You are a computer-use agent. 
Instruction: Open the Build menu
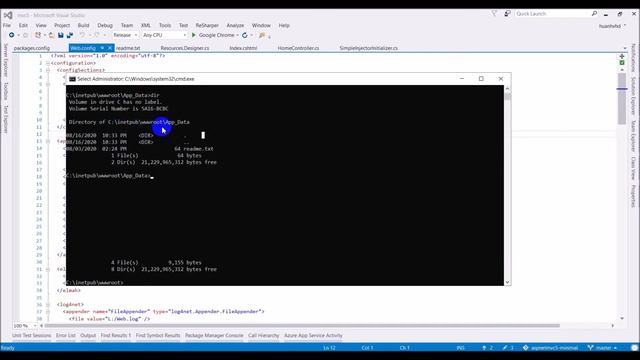[83, 25]
